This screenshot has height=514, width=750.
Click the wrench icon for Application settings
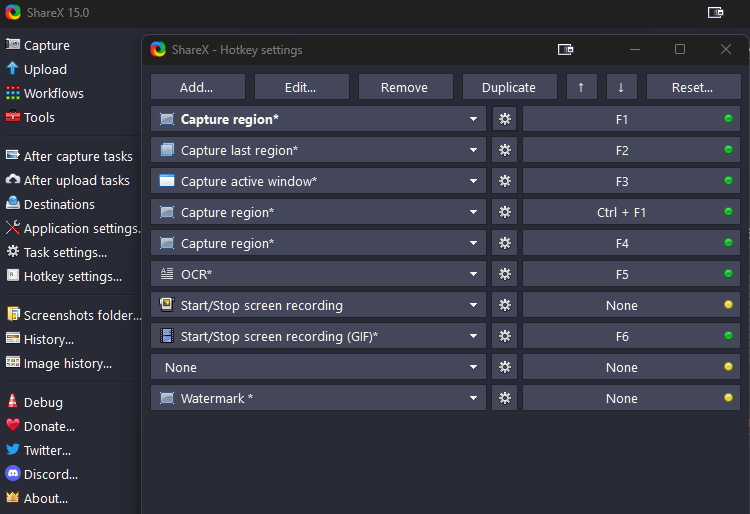point(13,228)
